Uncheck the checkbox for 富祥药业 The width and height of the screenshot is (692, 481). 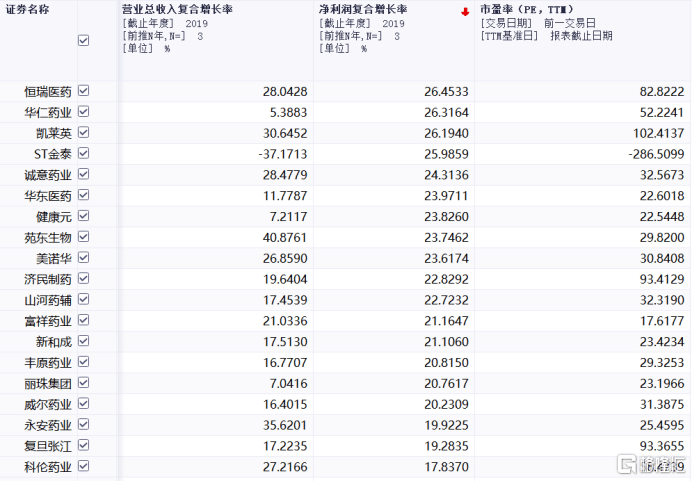pos(83,320)
